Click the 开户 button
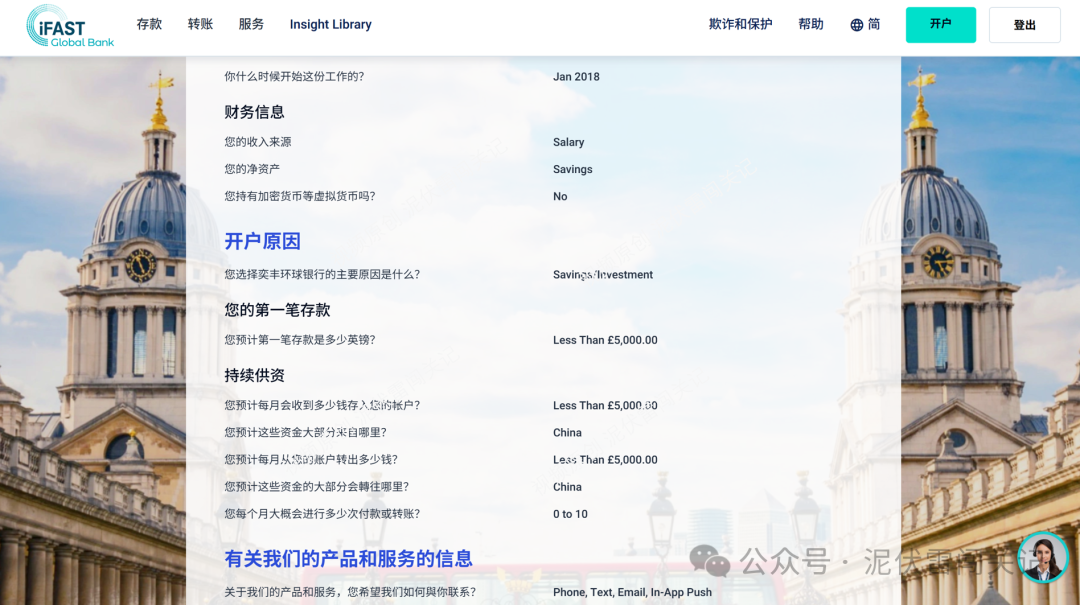The height and width of the screenshot is (605, 1080). click(940, 25)
